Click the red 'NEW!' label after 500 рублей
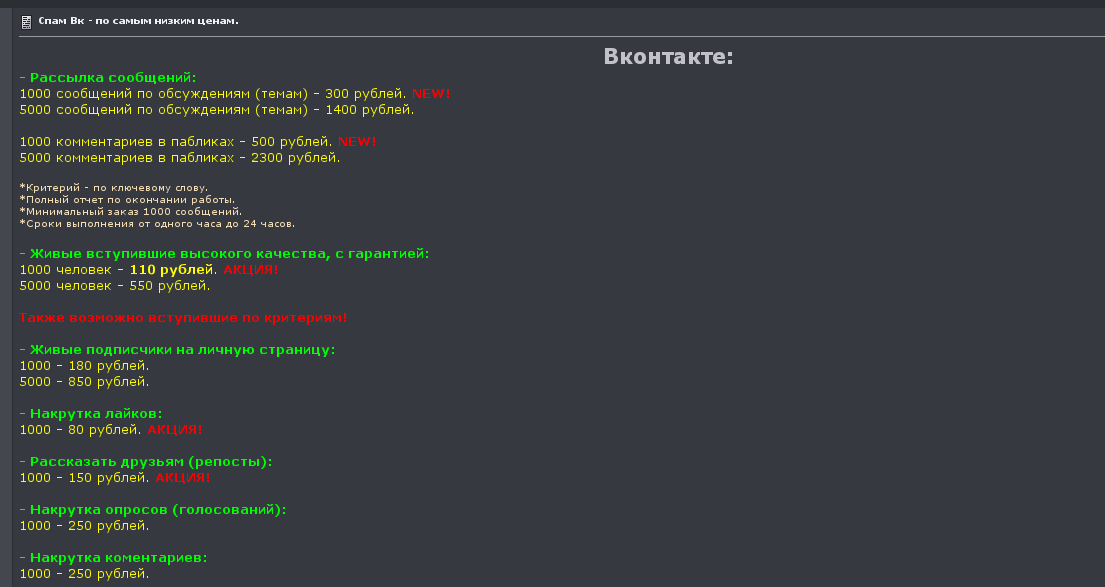Viewport: 1105px width, 587px height. click(357, 142)
